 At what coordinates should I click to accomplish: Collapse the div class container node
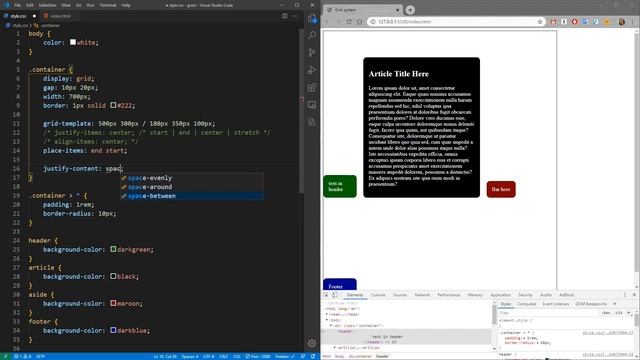coord(331,326)
